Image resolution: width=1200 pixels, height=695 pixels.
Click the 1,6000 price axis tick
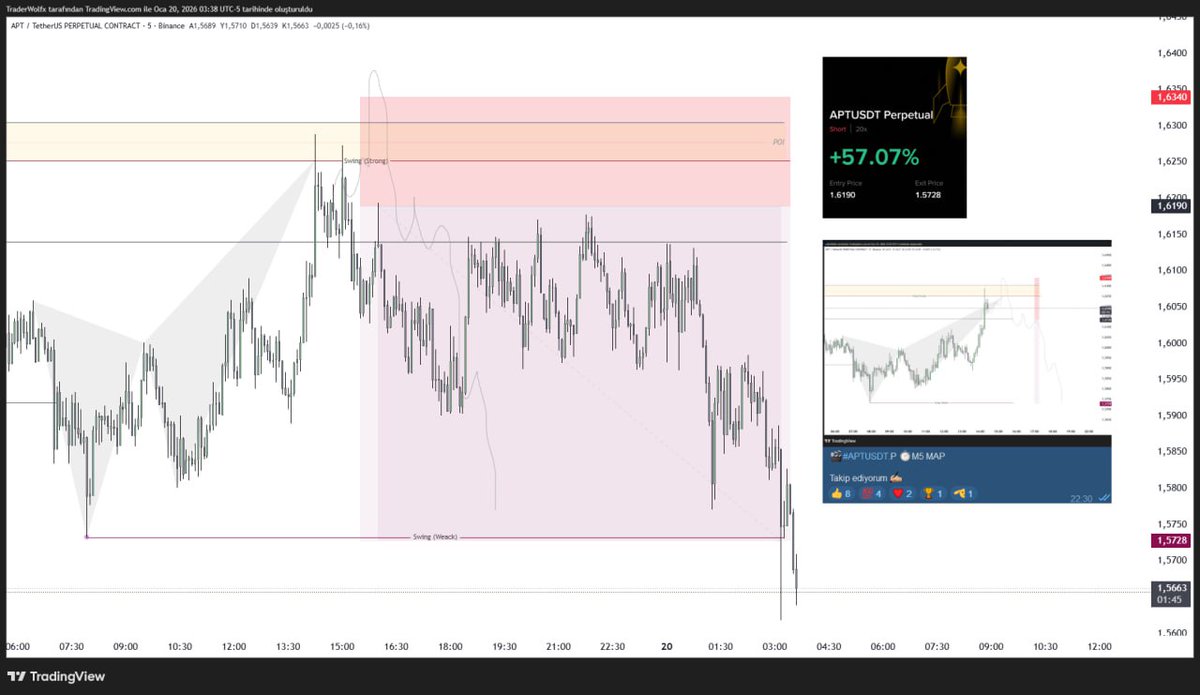coord(1170,343)
